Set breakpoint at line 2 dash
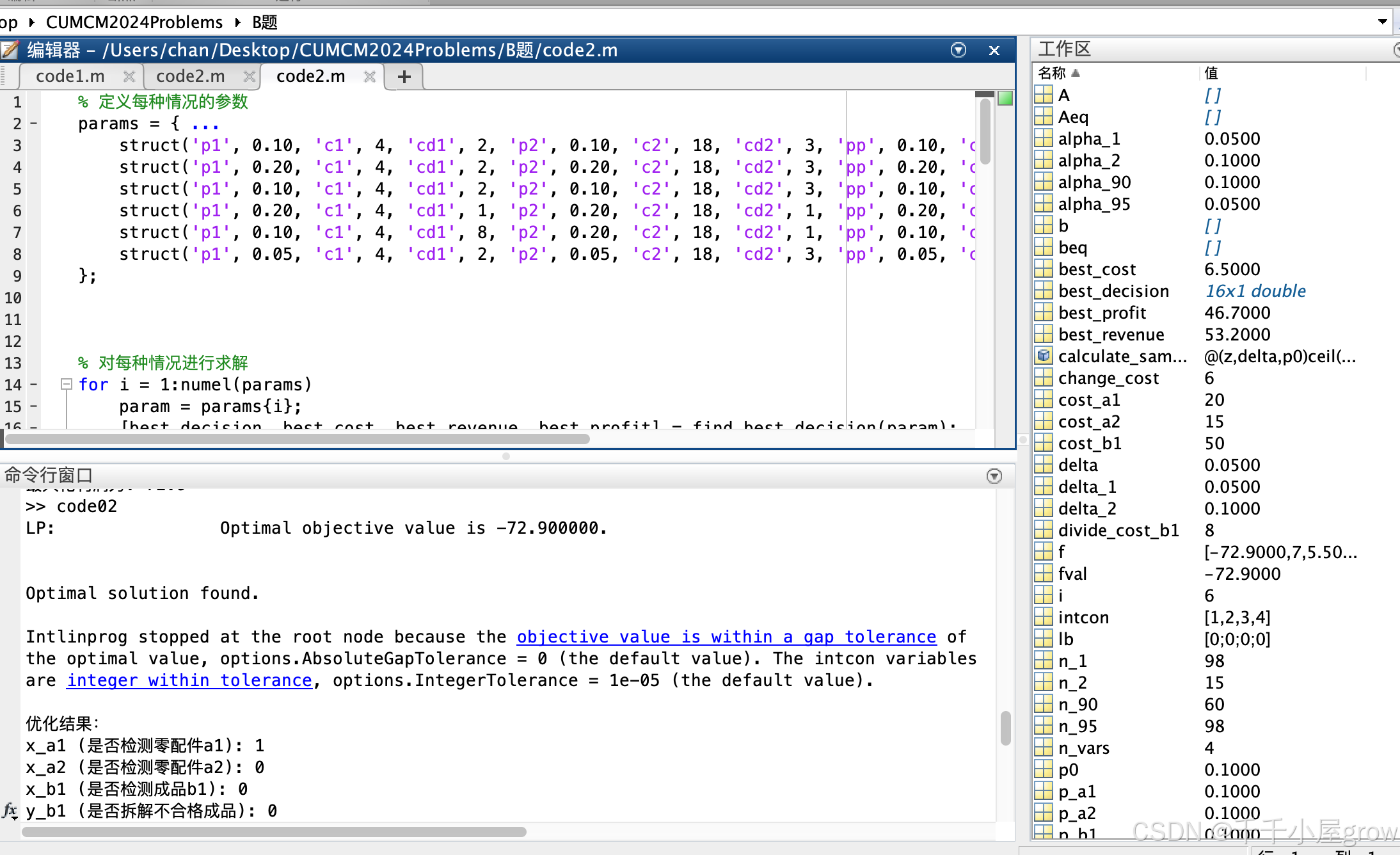This screenshot has width=1400, height=855. pos(33,124)
